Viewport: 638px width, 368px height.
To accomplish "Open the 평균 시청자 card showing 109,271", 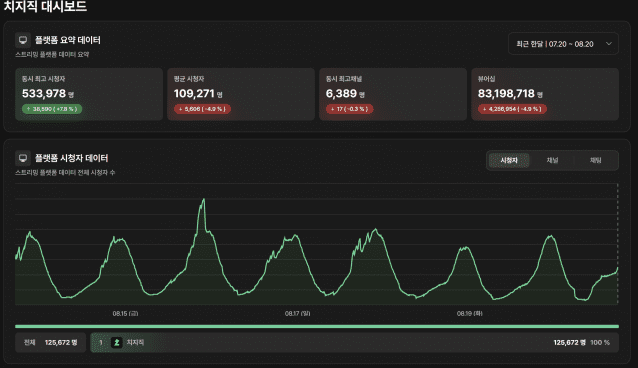I will (241, 94).
